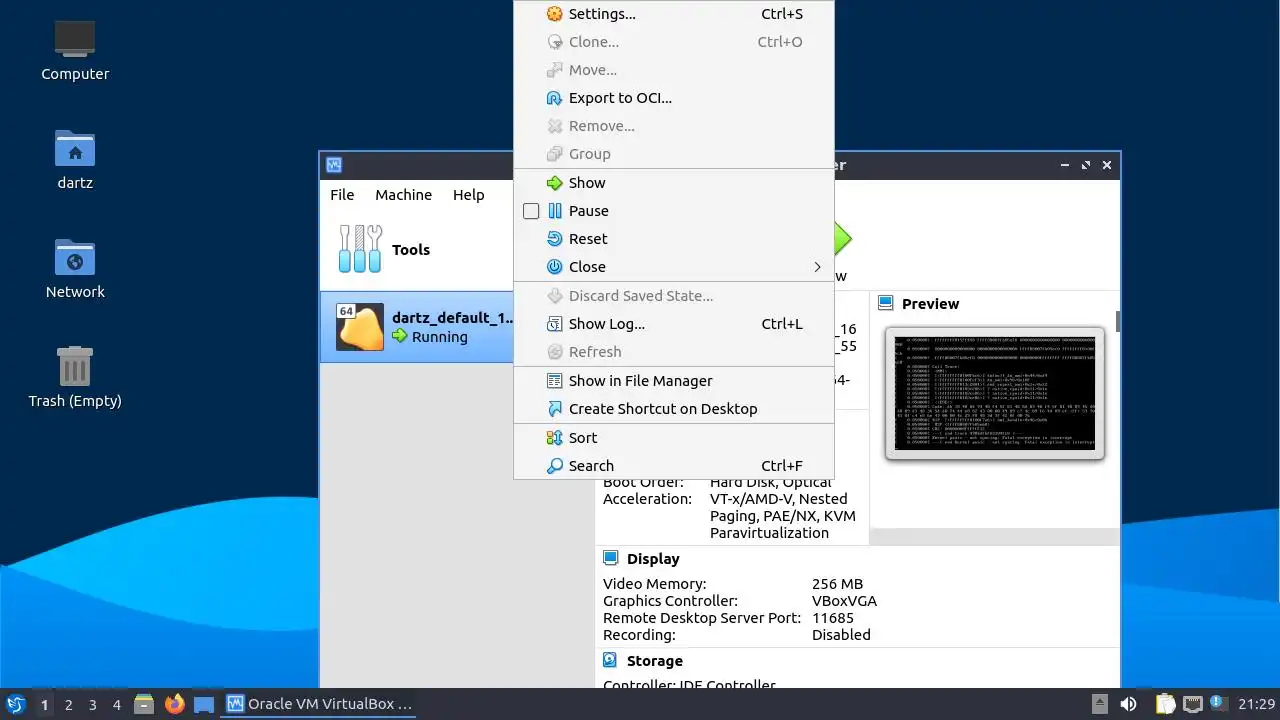The image size is (1280, 720).
Task: Click the Export to OCI cloud icon
Action: pyautogui.click(x=554, y=98)
